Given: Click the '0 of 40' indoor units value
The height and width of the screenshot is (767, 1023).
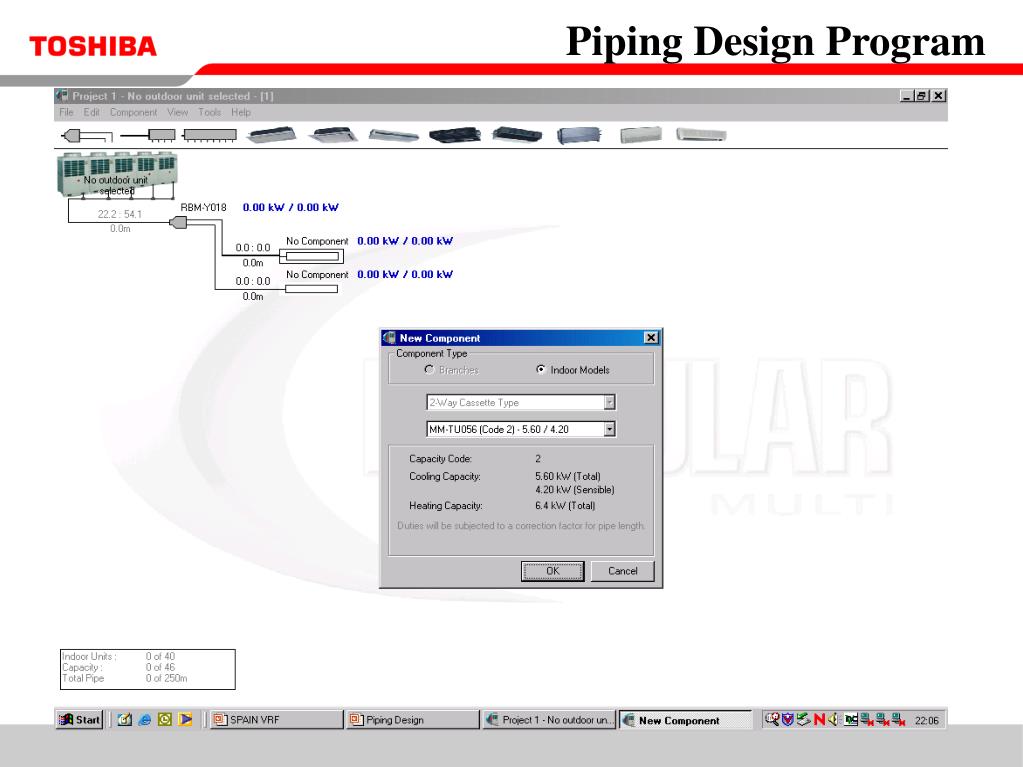Looking at the screenshot, I should click(x=160, y=657).
